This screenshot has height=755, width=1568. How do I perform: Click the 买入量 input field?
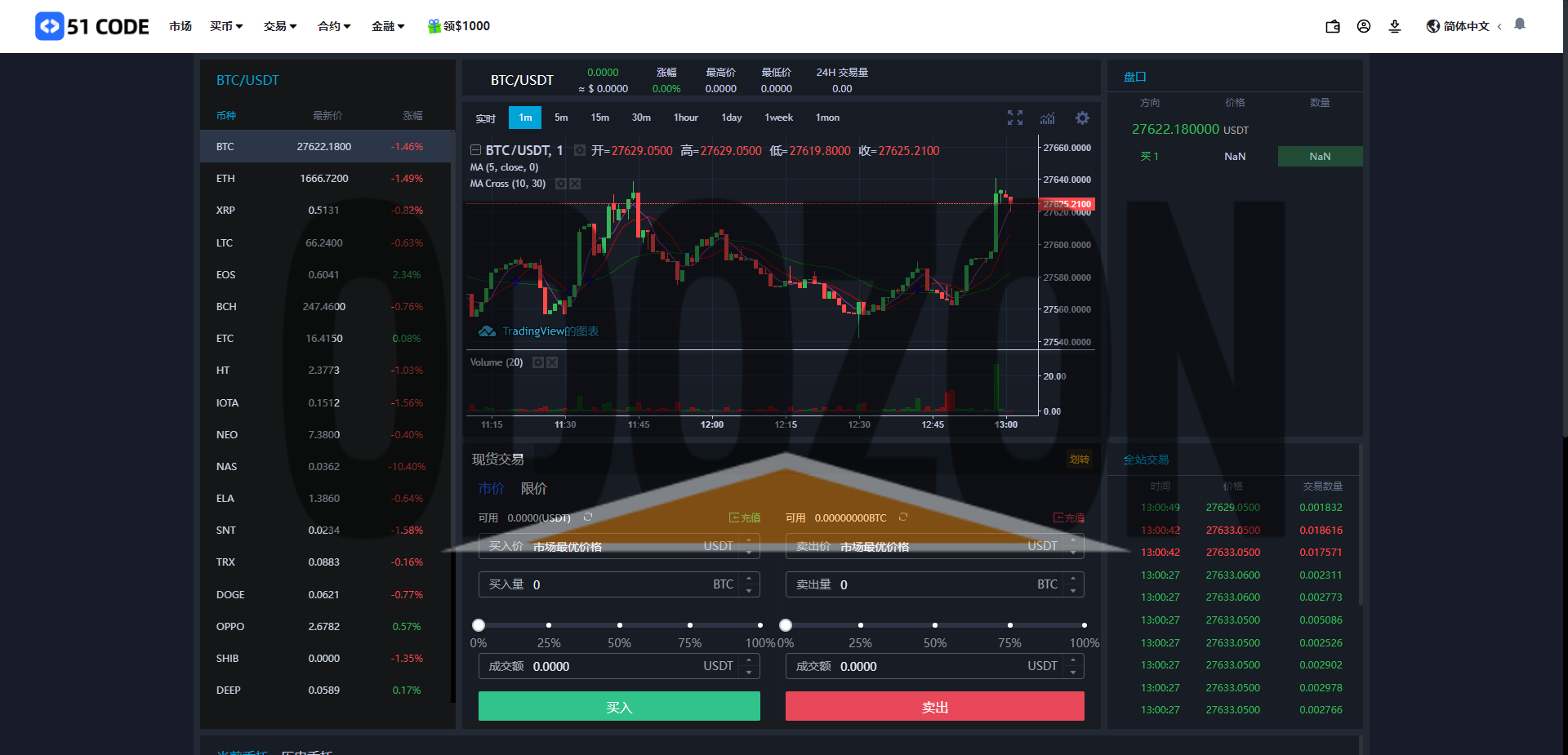(619, 584)
